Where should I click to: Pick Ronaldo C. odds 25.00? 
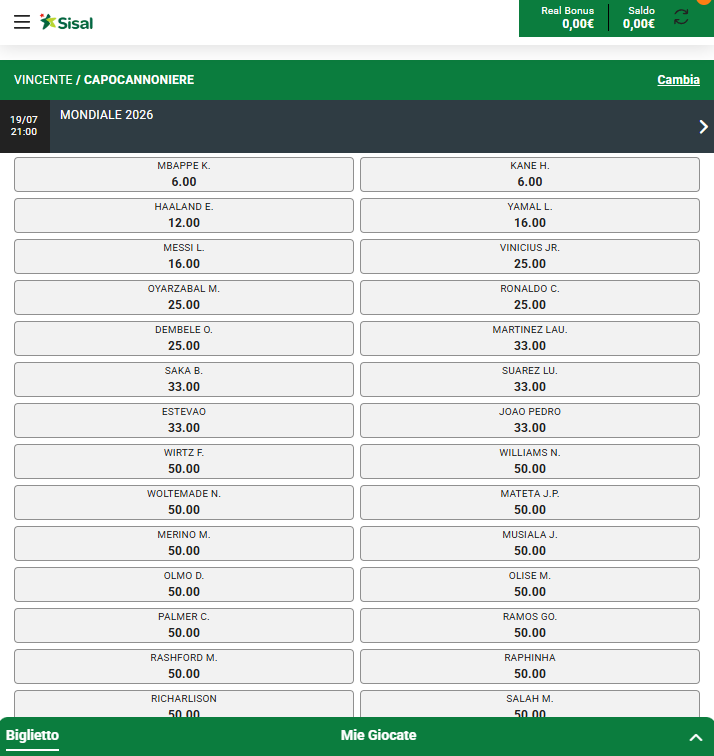530,297
